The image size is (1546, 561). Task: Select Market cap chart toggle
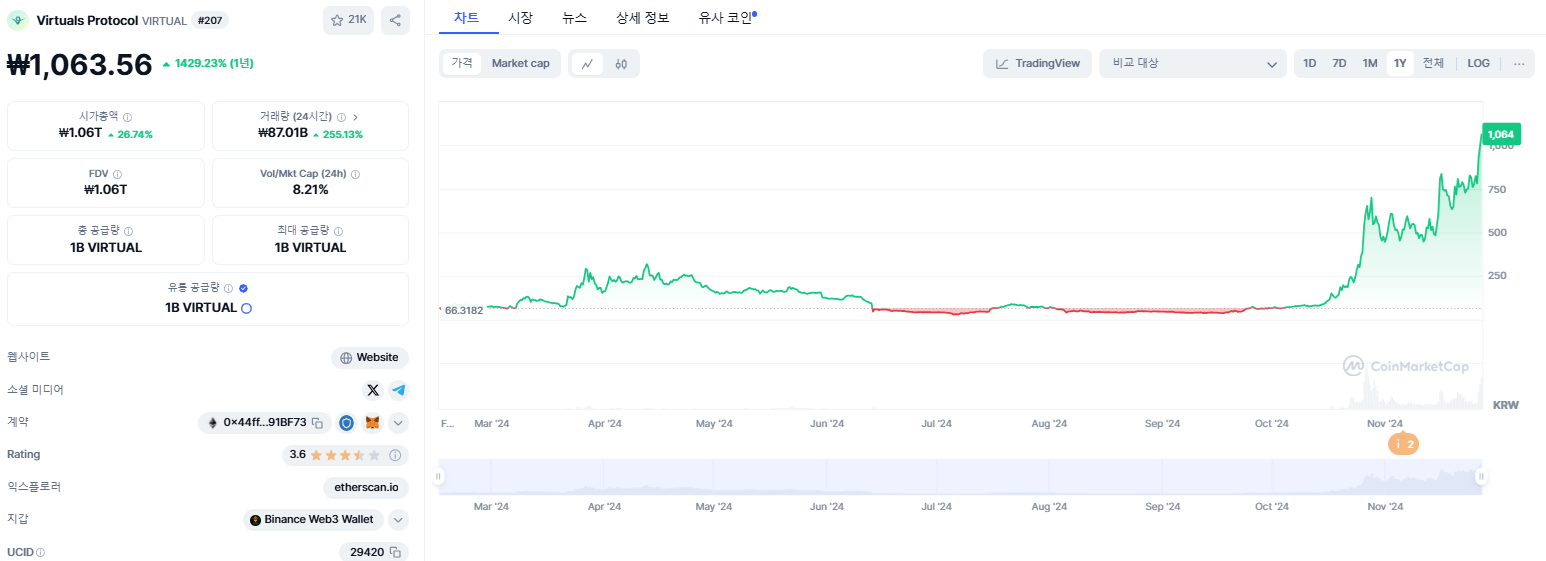(520, 63)
